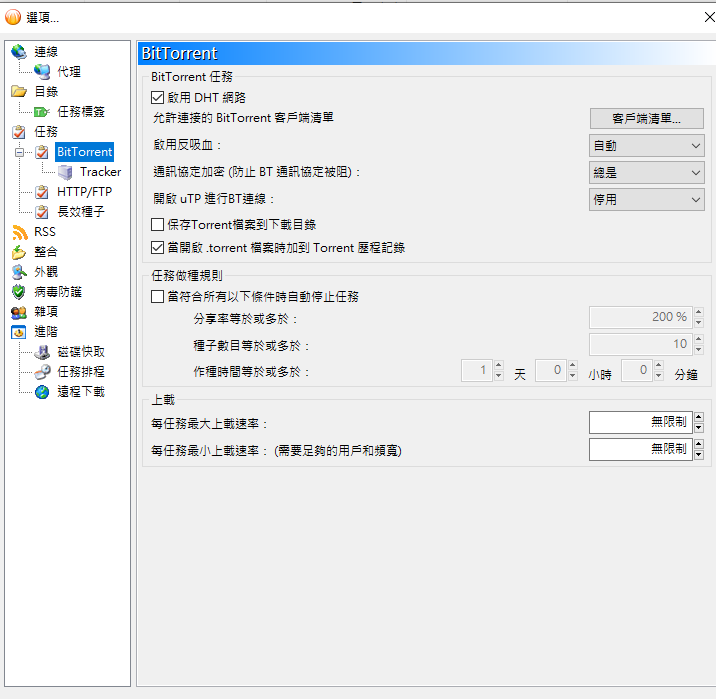Select 整合 in the options tree
This screenshot has width=716, height=699.
[x=46, y=252]
